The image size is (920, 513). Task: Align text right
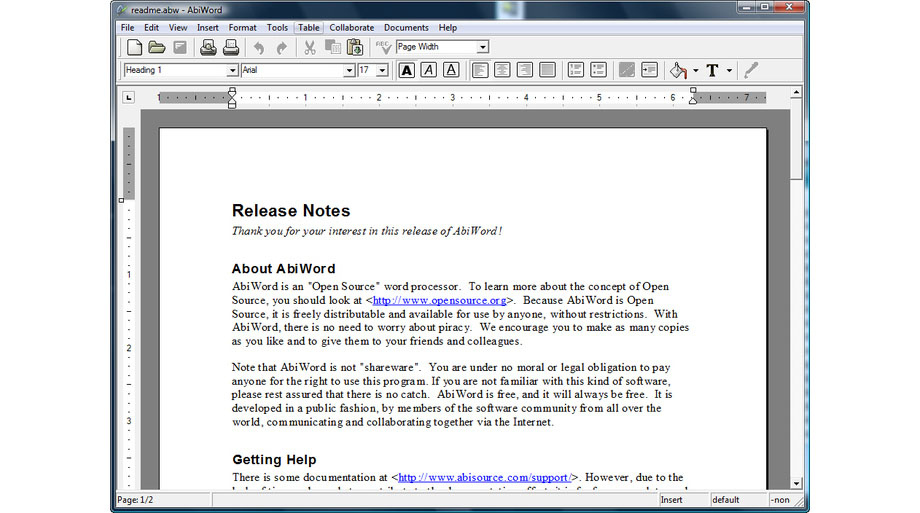(x=525, y=70)
